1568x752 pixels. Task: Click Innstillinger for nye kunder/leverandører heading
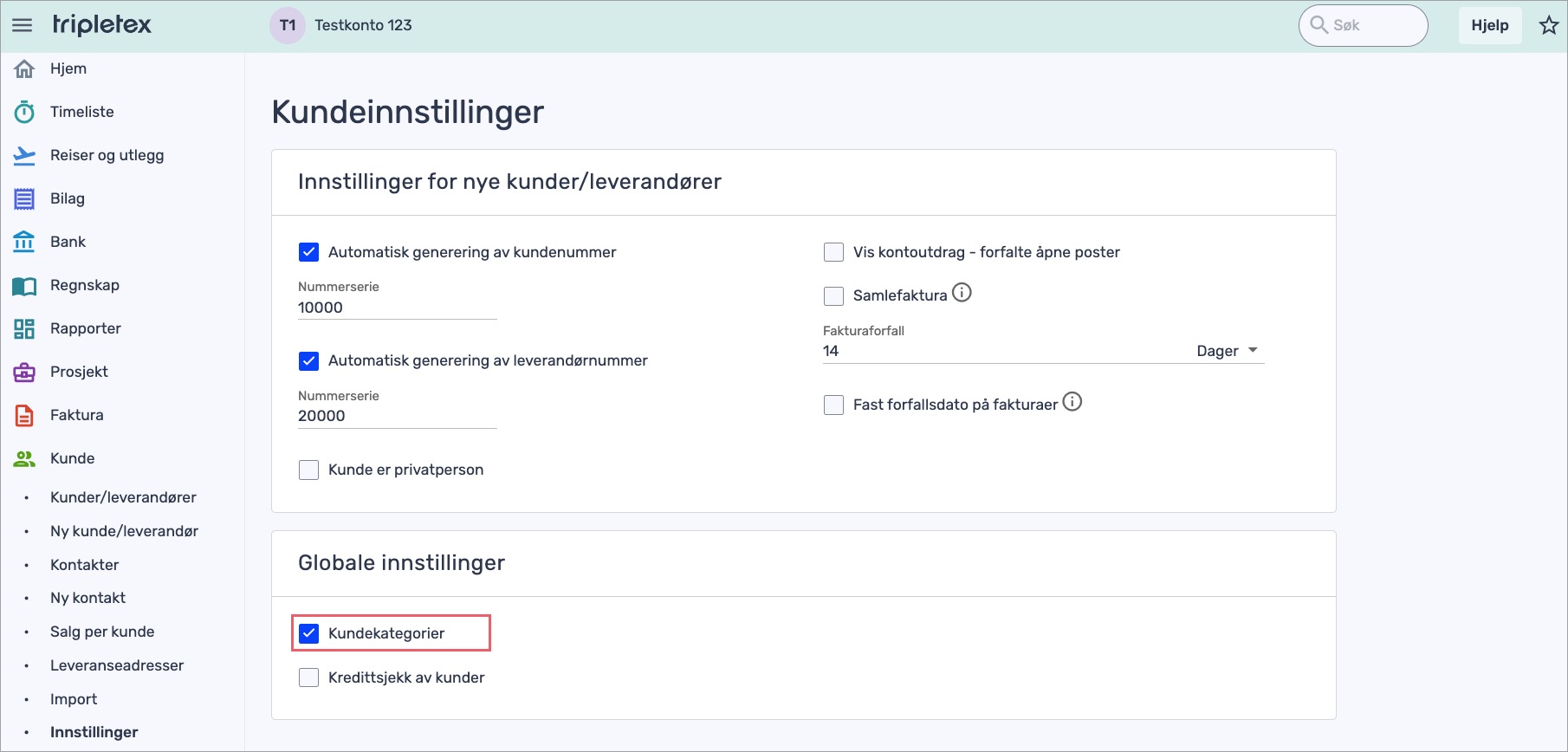(509, 182)
